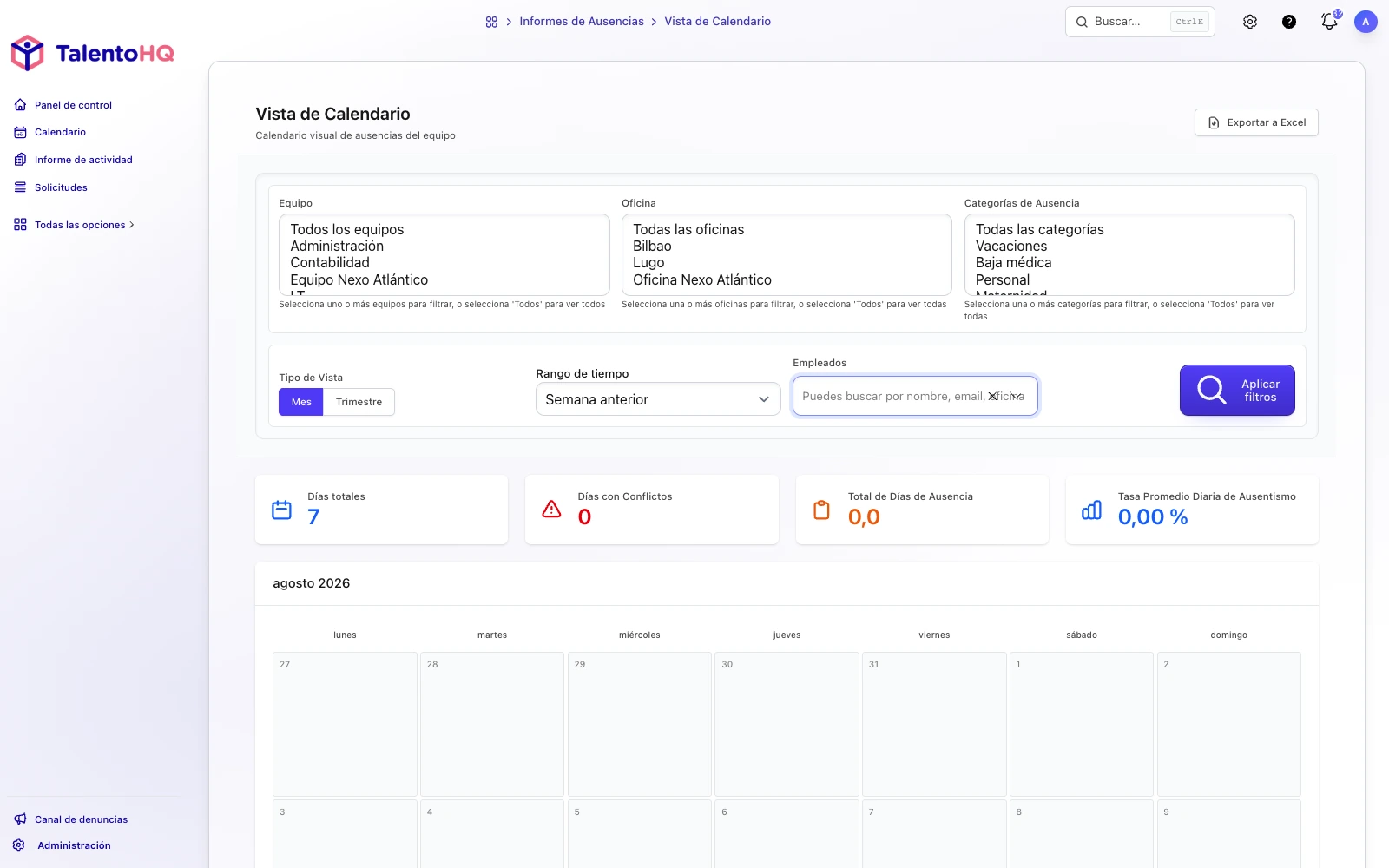Viewport: 1389px width, 868px height.
Task: Click the Días totales calendar icon
Action: 282,510
